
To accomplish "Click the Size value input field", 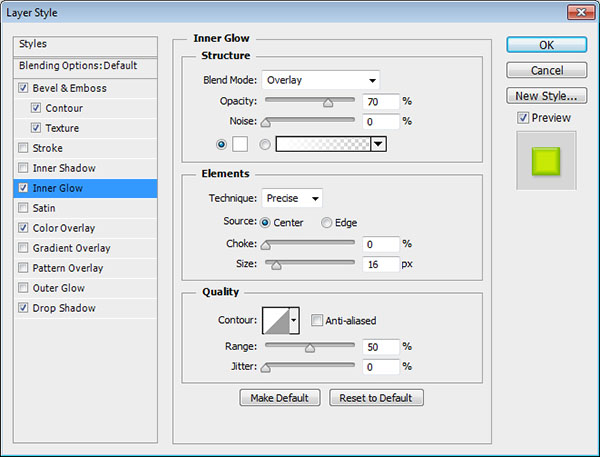I will [x=380, y=265].
